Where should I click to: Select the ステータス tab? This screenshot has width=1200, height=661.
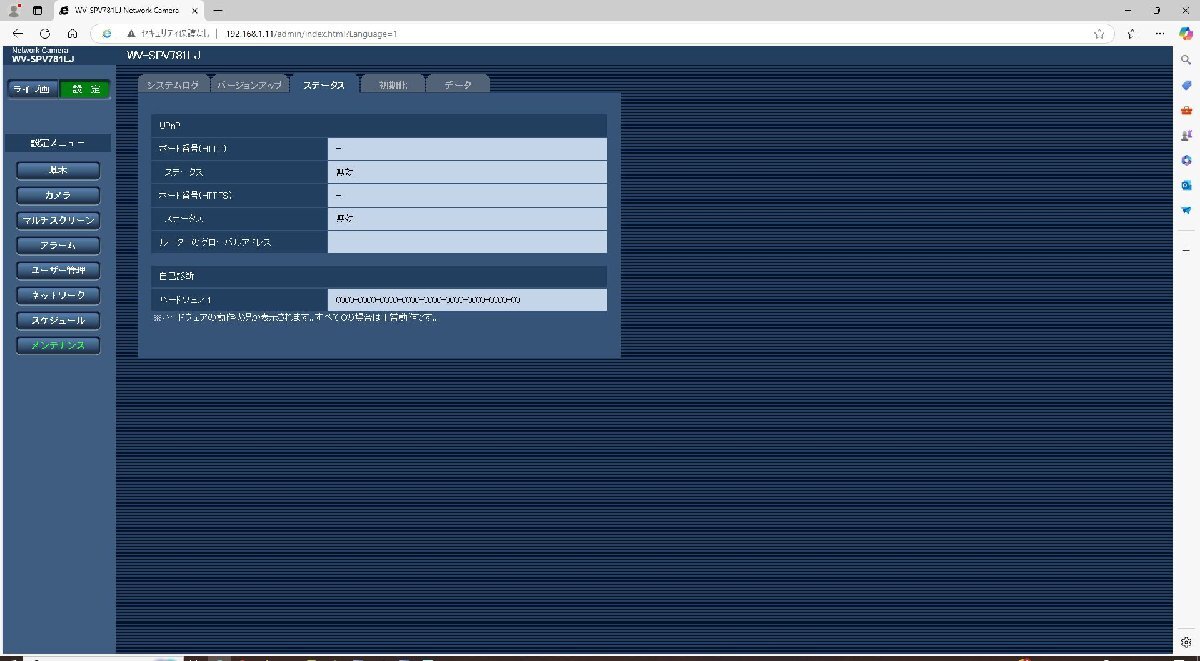[x=324, y=85]
